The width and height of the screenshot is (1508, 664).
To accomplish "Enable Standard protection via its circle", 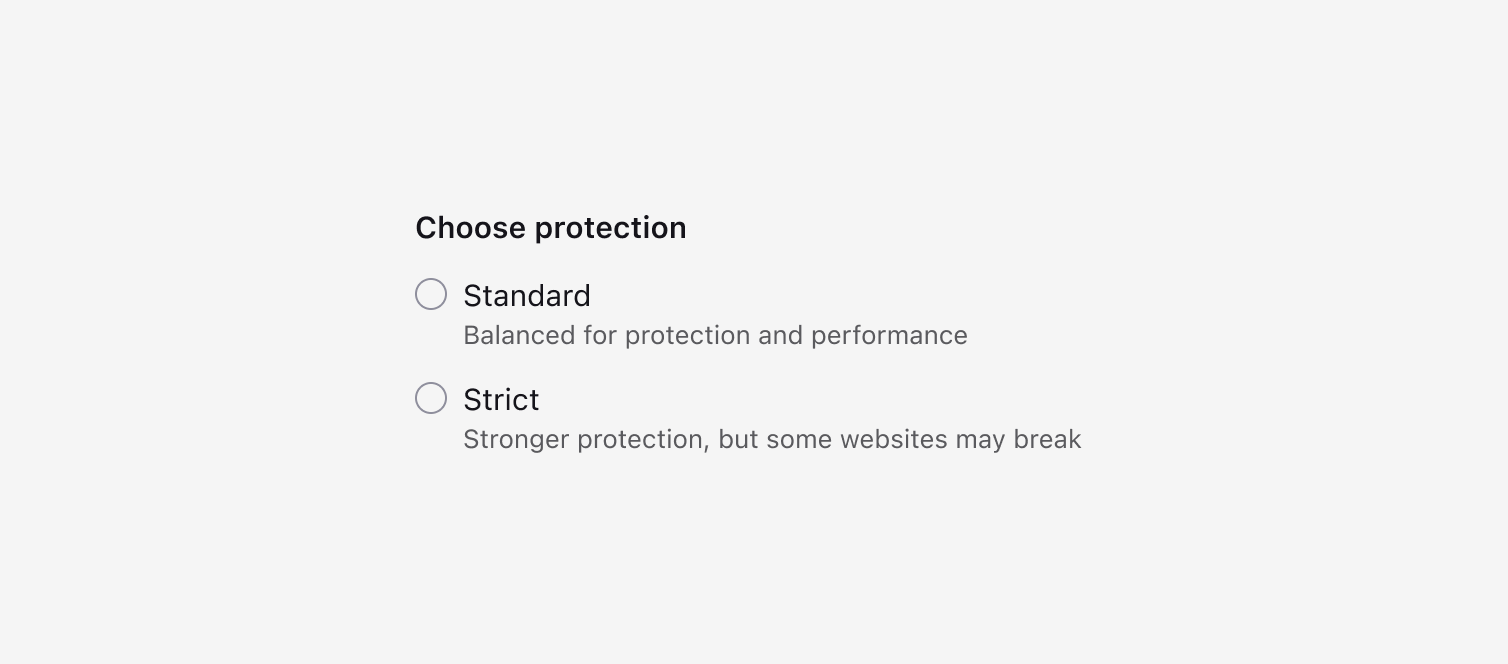I will pos(431,294).
